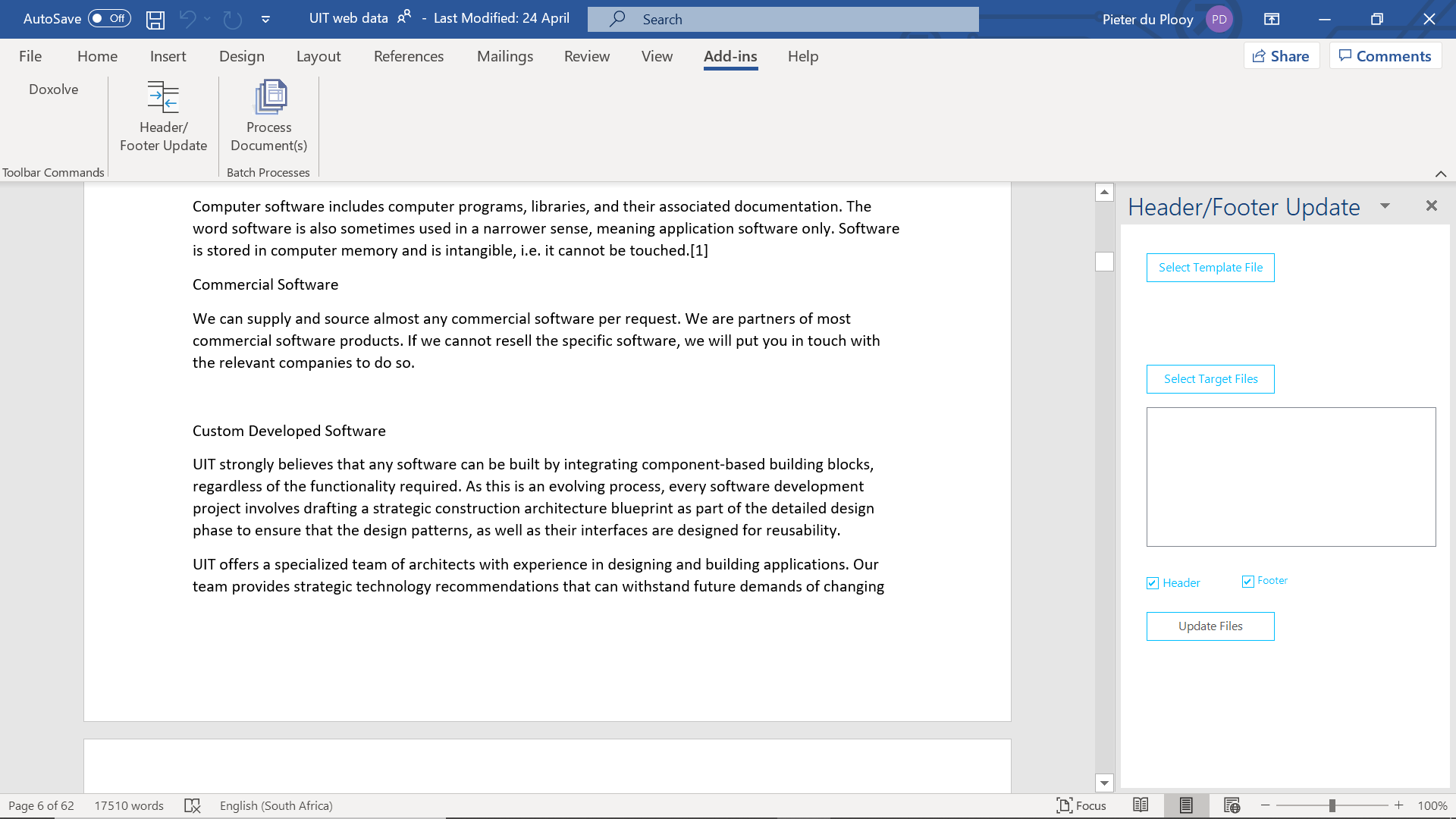
Task: Click the document scrollbar up arrow
Action: [x=1104, y=193]
